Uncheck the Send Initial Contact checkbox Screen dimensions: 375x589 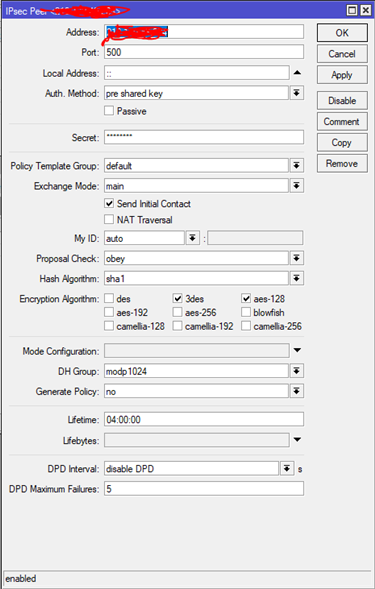109,203
